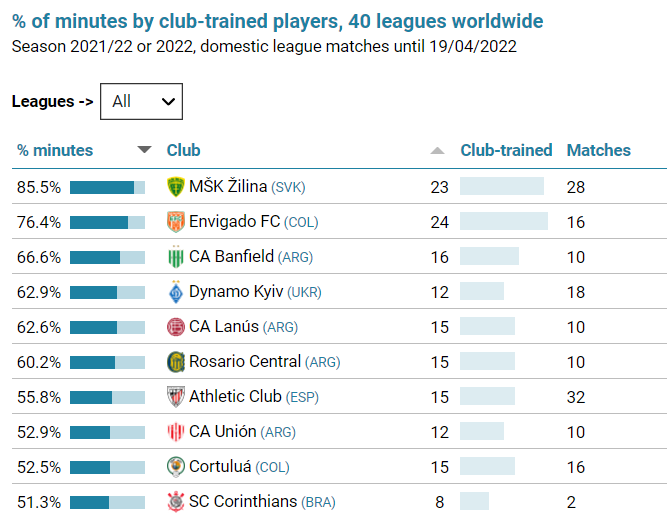Viewport: 667px width, 518px height.
Task: Sort by Club-trained column header
Action: [x=506, y=150]
